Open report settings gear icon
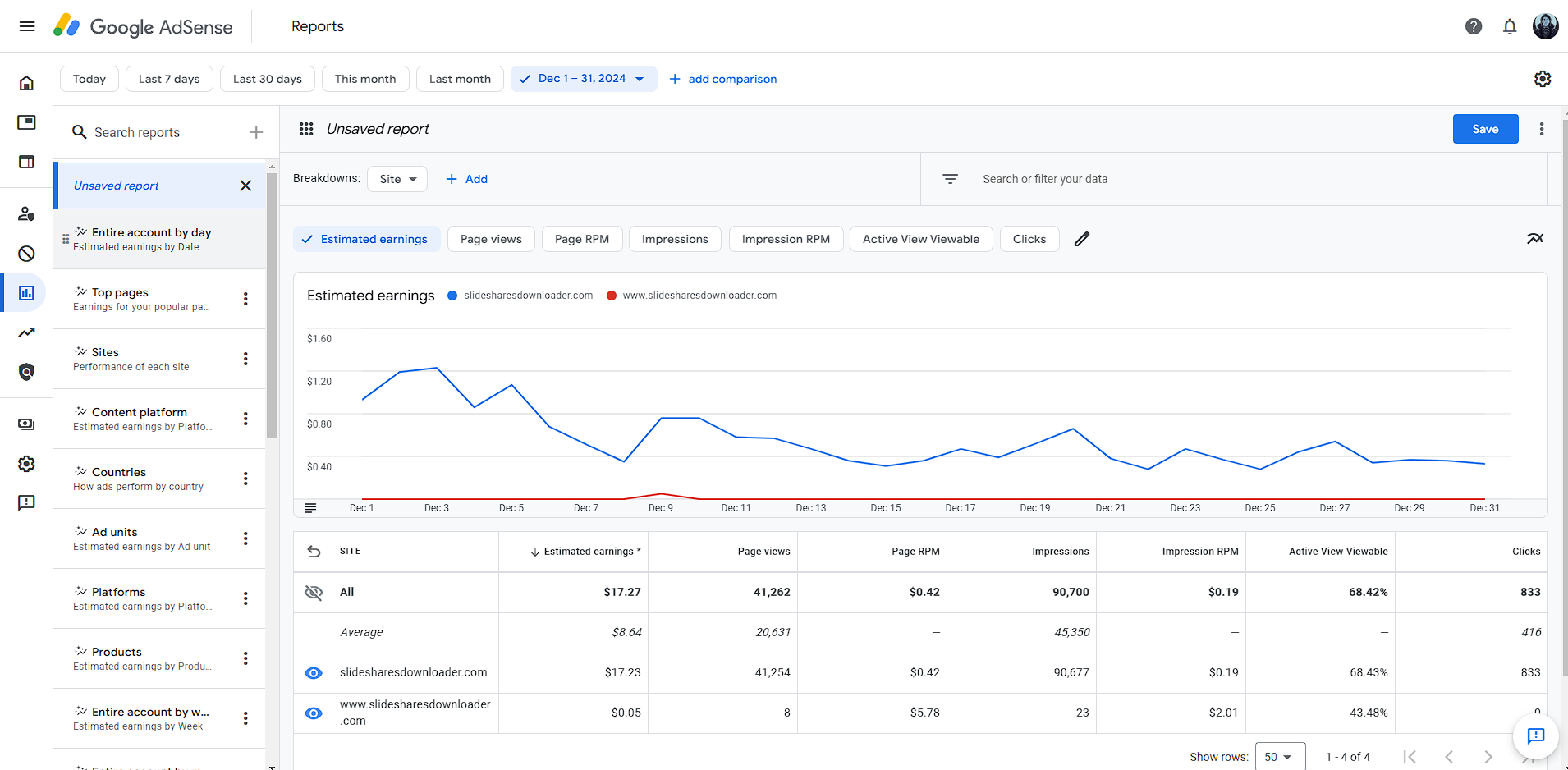This screenshot has height=770, width=1568. [1543, 79]
